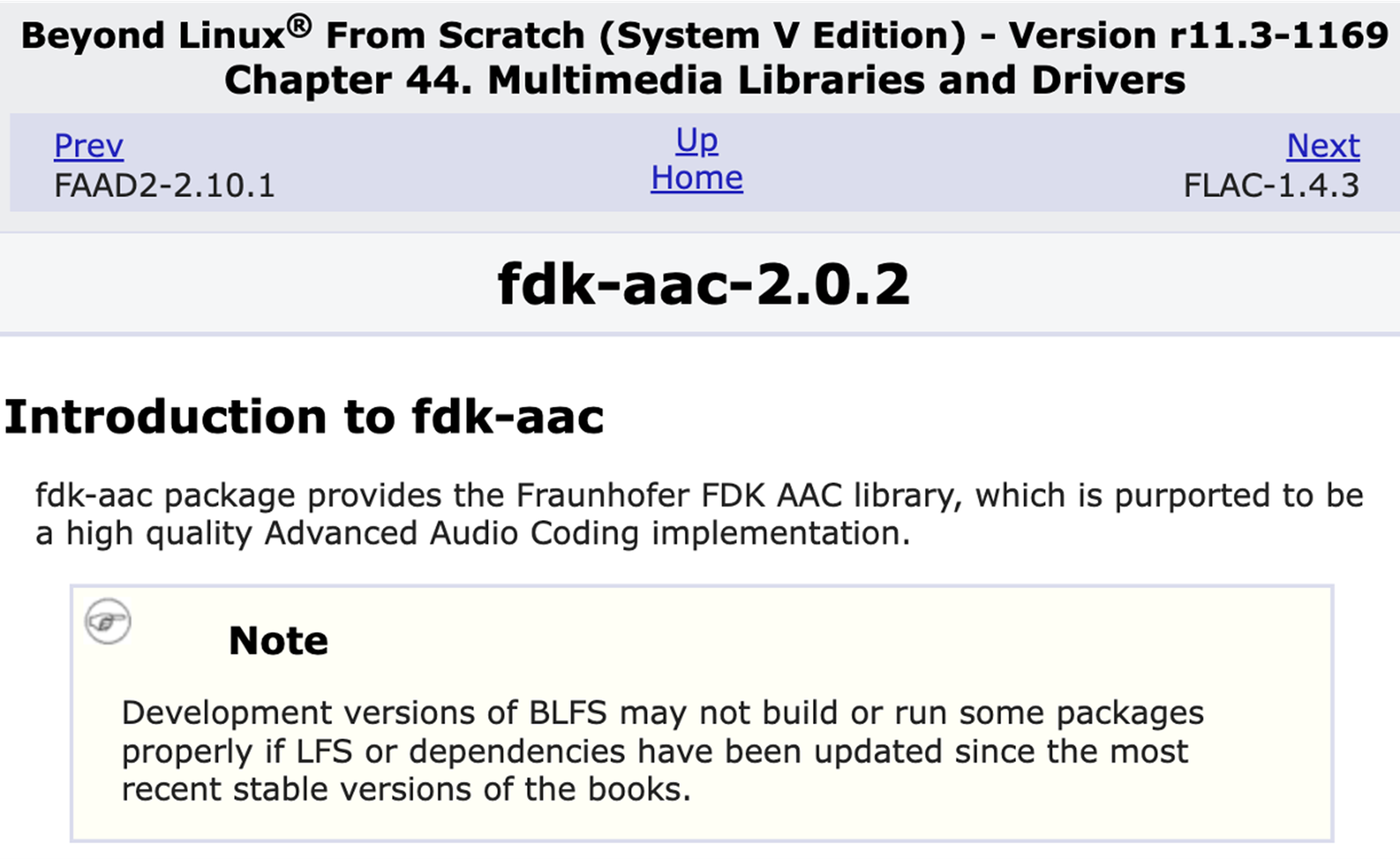
Task: Click the words Advanced Audio Coding implementation
Action: [x=587, y=534]
